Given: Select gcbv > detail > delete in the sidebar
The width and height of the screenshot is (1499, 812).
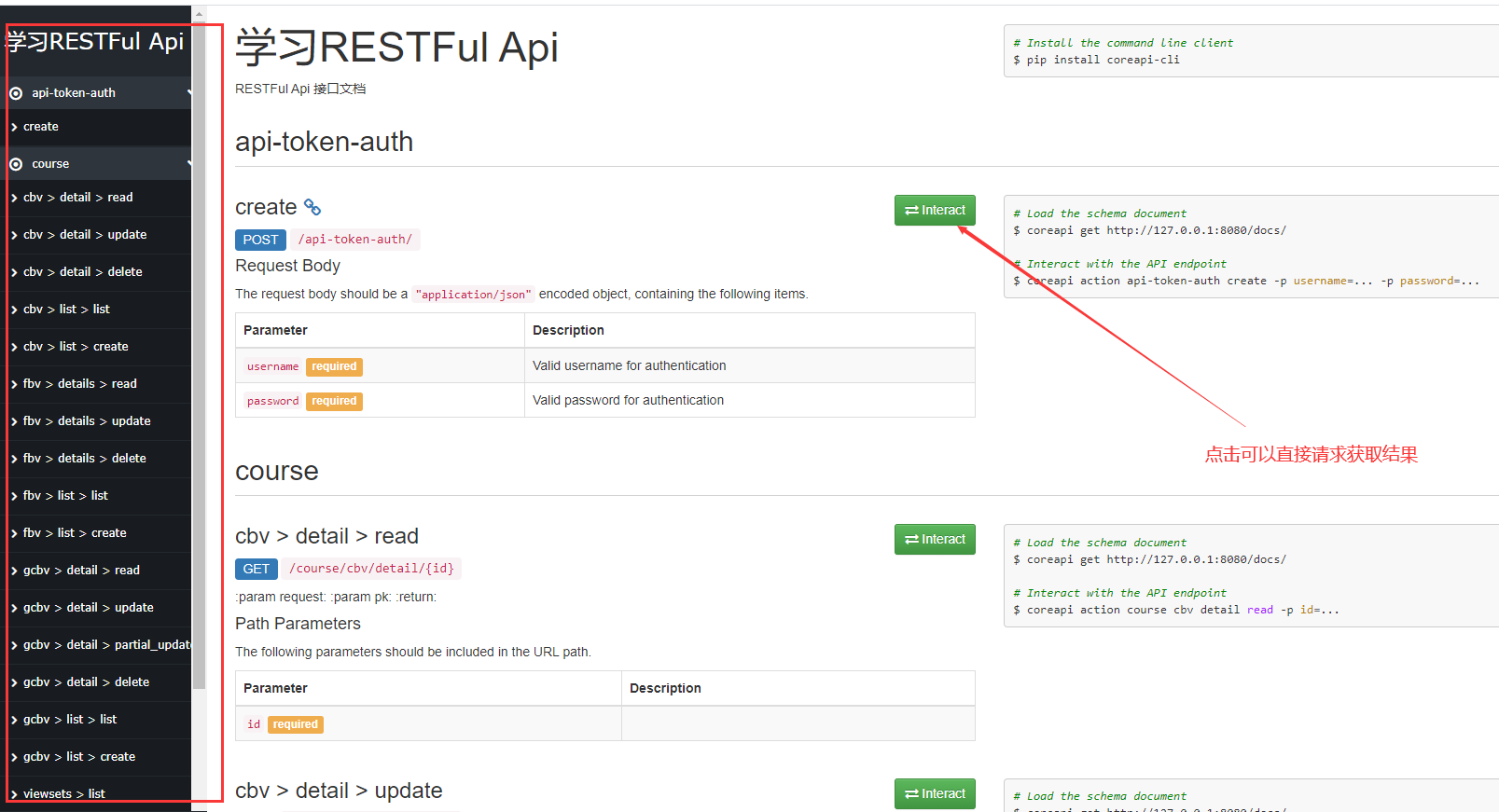Looking at the screenshot, I should tap(86, 682).
